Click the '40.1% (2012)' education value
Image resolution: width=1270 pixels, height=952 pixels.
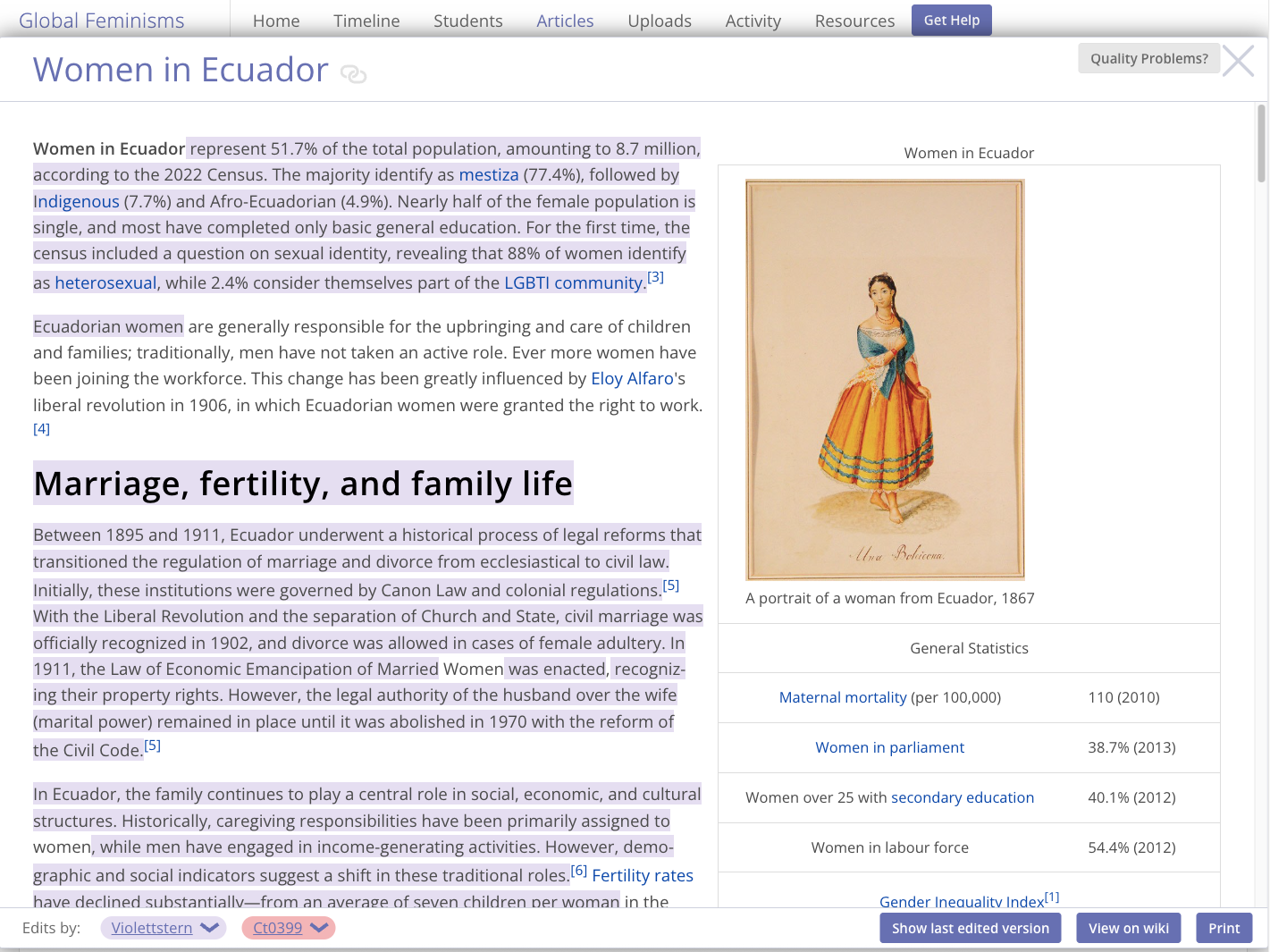[x=1131, y=797]
